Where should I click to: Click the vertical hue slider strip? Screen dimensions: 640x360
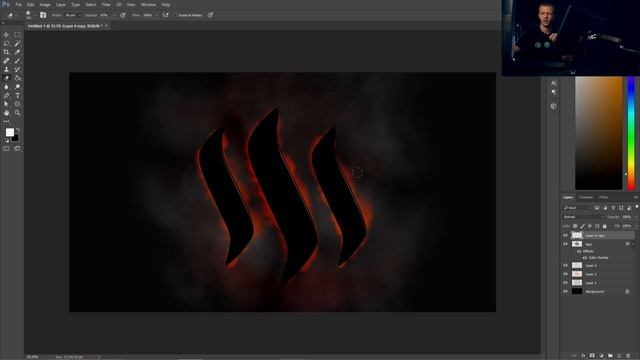631,133
